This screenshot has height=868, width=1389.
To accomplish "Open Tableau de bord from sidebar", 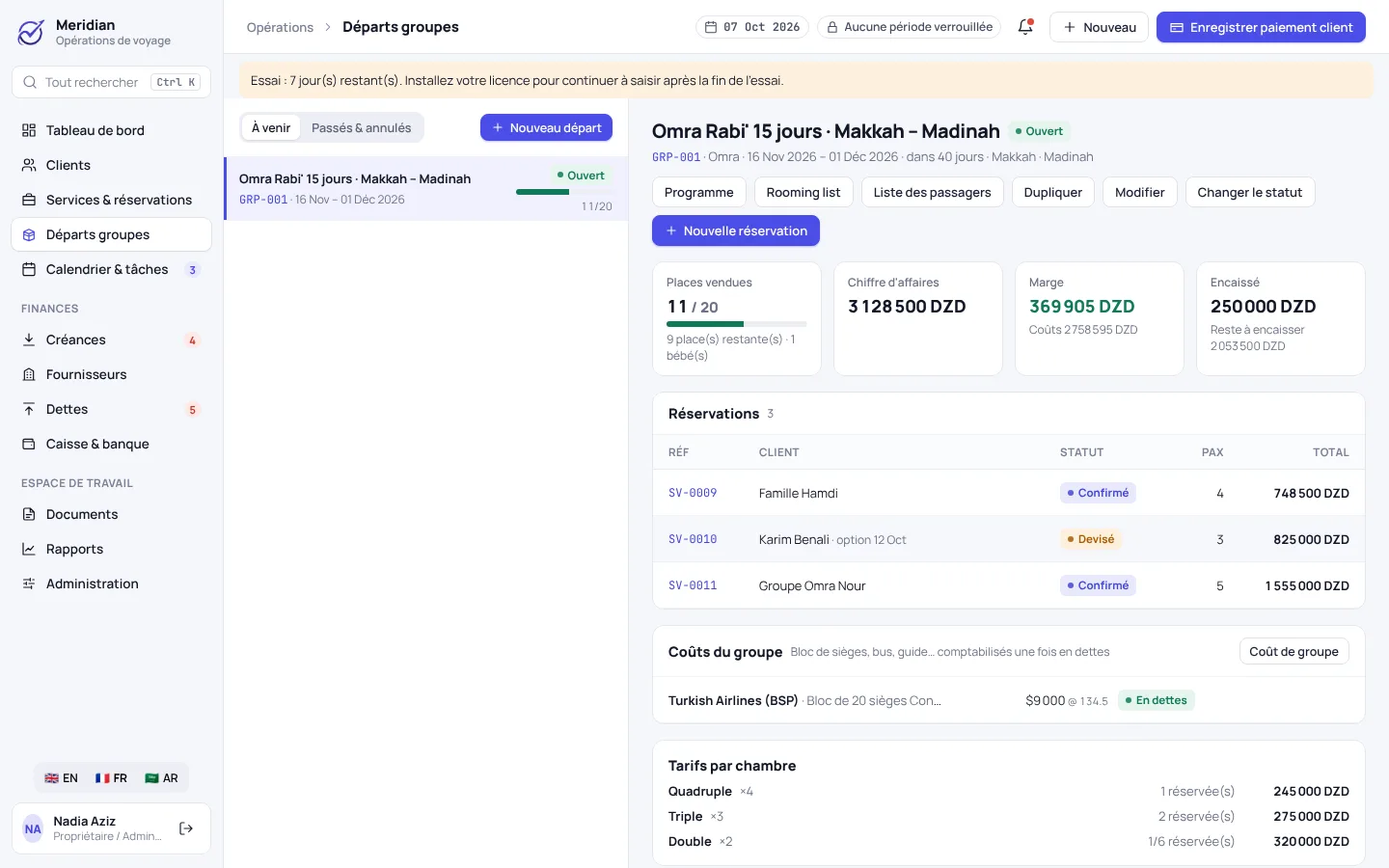I will pos(111,130).
